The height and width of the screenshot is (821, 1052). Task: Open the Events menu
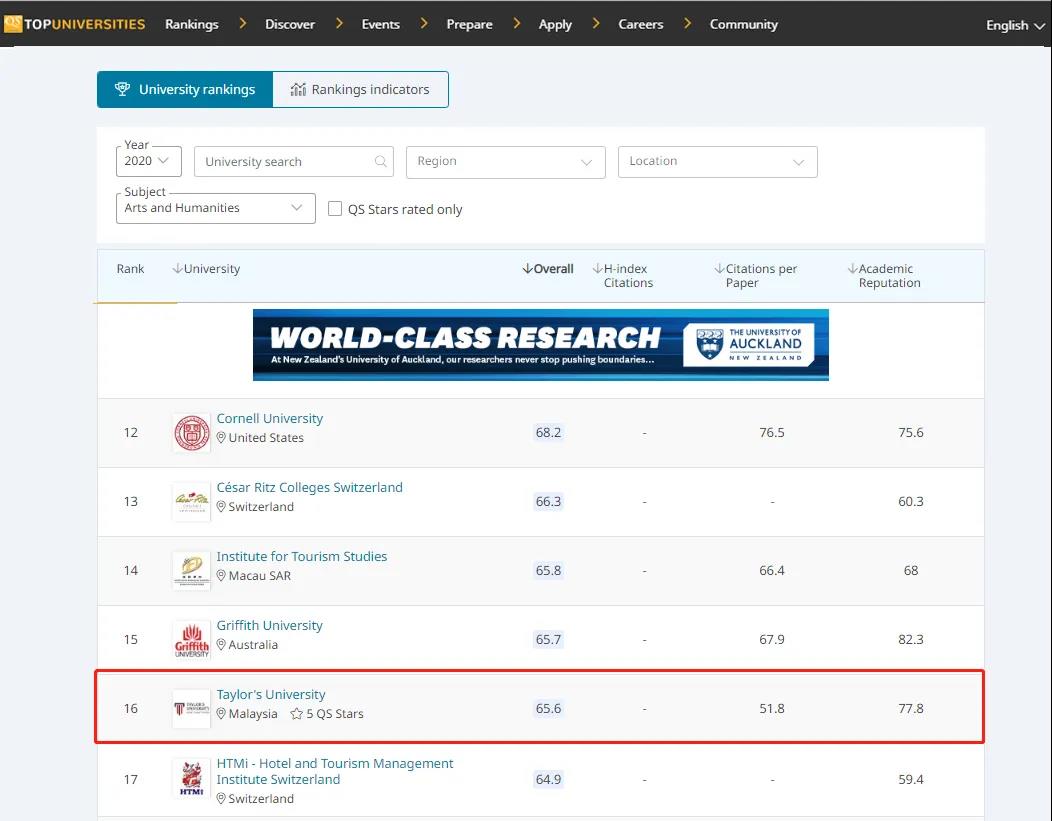(380, 24)
